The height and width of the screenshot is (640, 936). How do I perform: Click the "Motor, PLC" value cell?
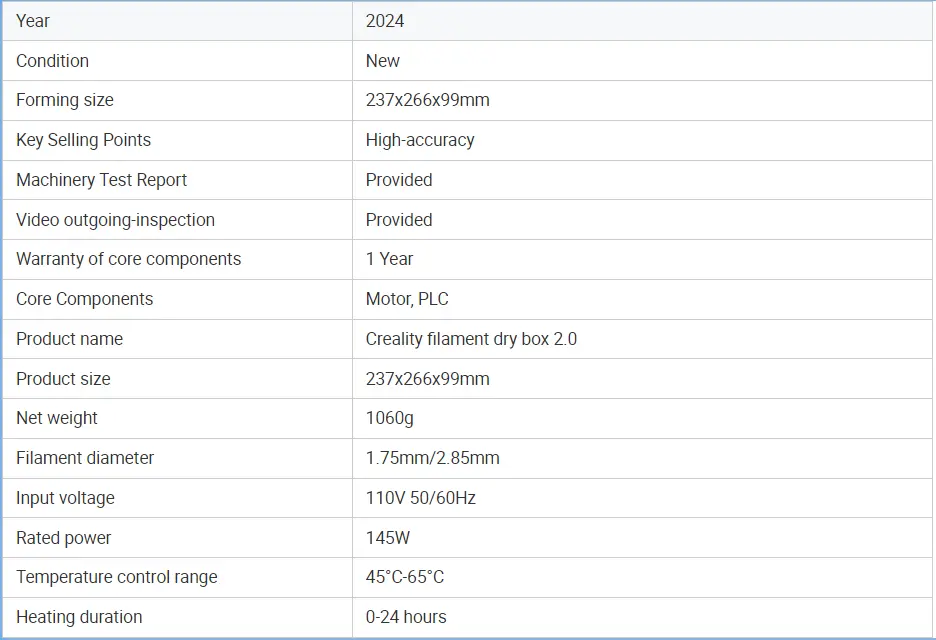(x=407, y=299)
